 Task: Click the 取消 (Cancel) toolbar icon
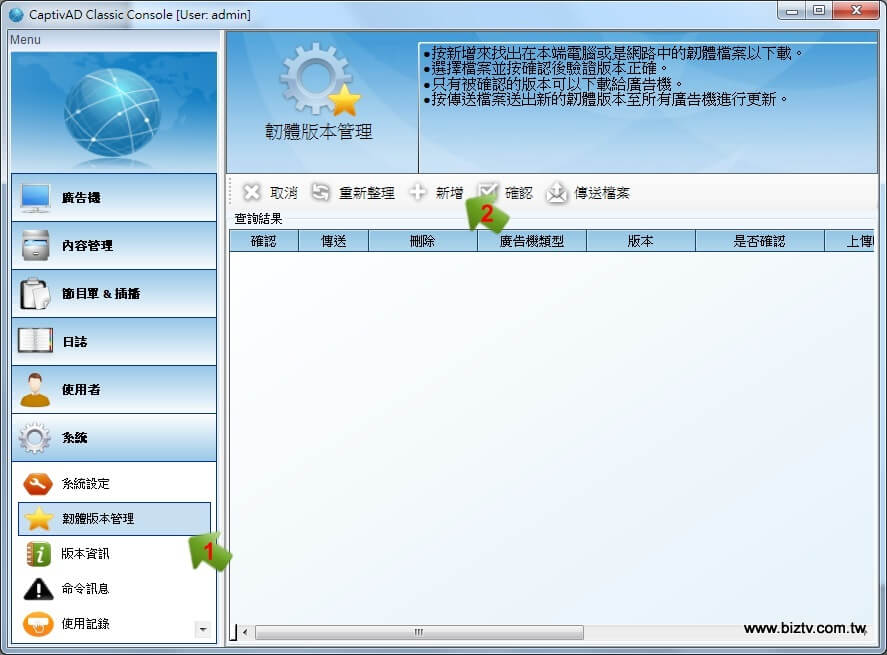(x=253, y=193)
